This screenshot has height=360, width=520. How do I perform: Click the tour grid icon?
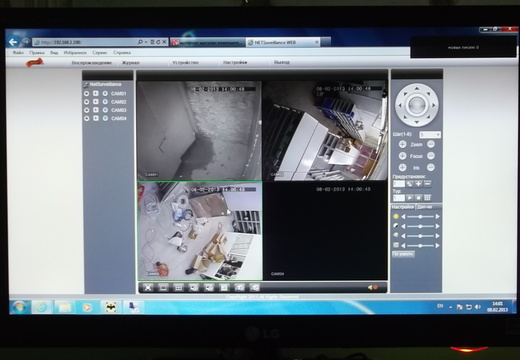427,198
